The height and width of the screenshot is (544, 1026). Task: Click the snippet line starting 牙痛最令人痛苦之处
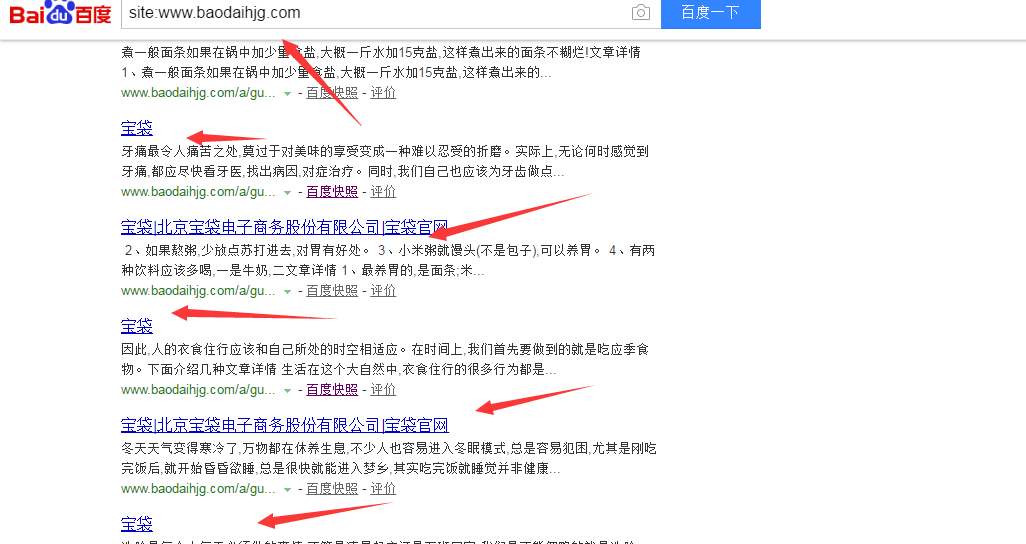click(x=385, y=151)
